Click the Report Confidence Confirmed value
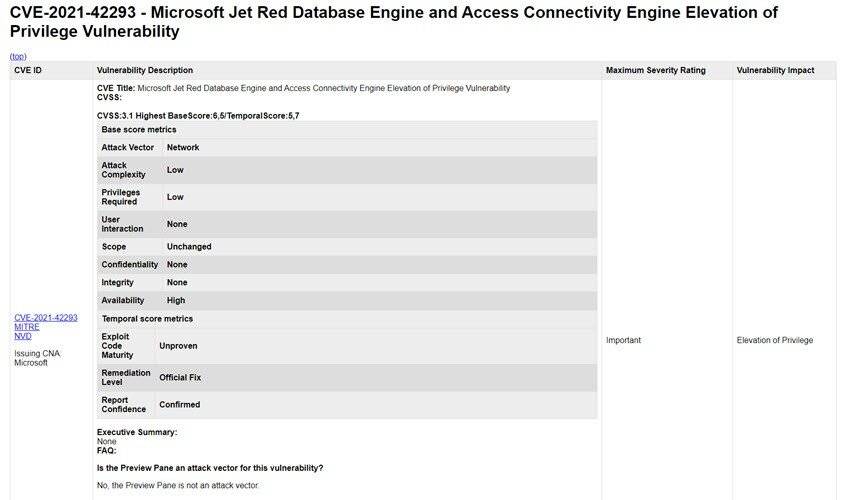Viewport: 852px width, 500px height. (179, 405)
